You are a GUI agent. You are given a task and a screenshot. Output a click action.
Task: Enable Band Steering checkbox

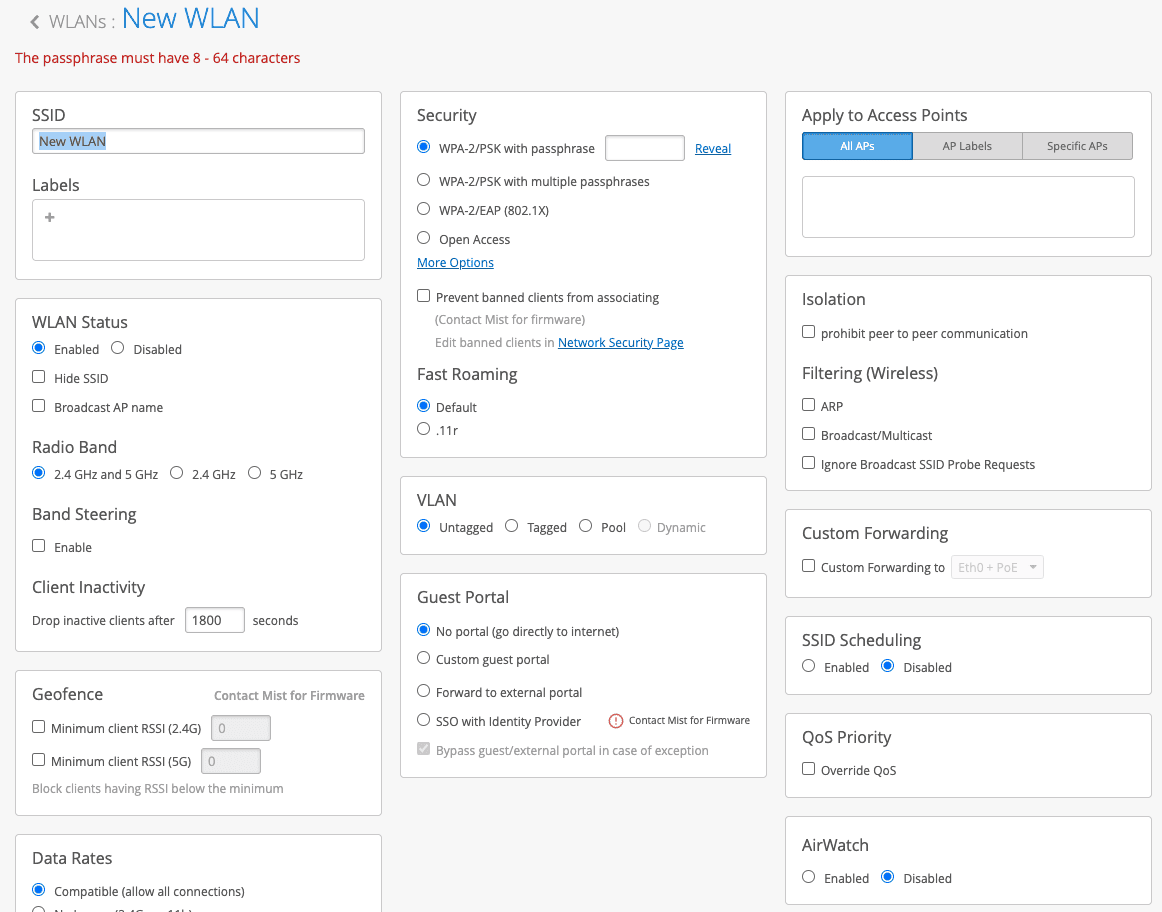pyautogui.click(x=39, y=546)
